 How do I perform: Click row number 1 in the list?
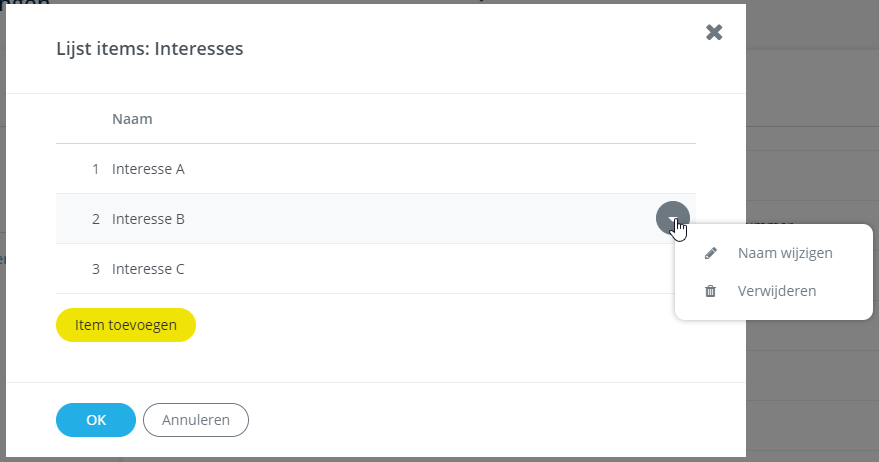(x=96, y=169)
